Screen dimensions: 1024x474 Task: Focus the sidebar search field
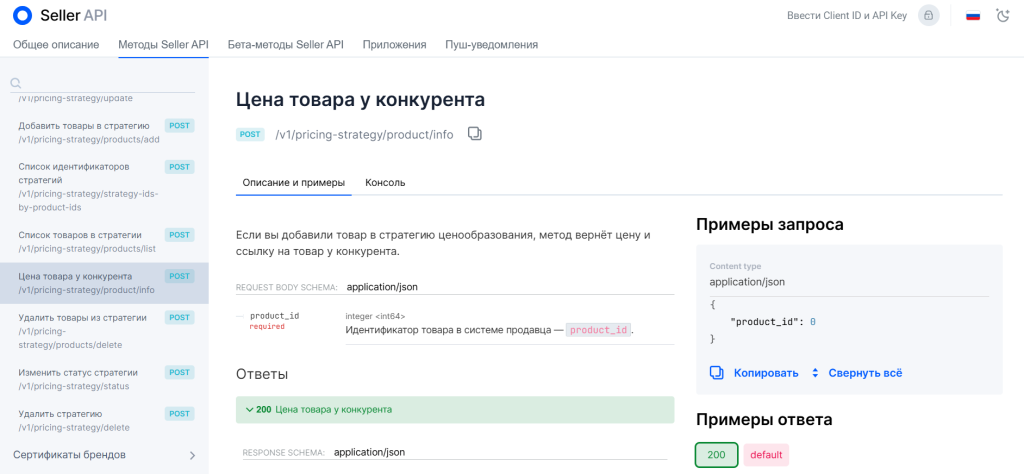(x=104, y=83)
